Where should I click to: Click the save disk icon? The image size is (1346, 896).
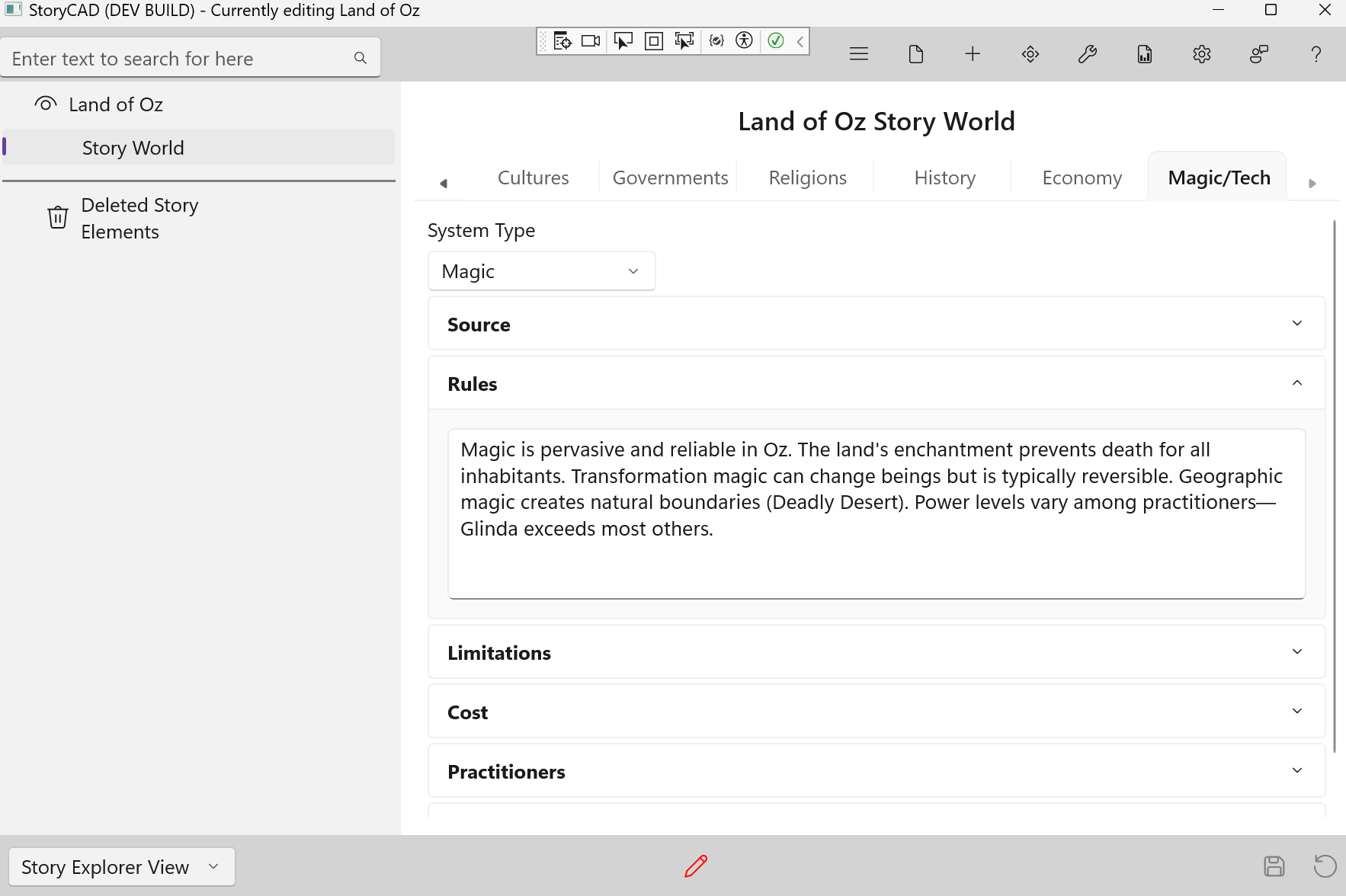(x=1274, y=866)
